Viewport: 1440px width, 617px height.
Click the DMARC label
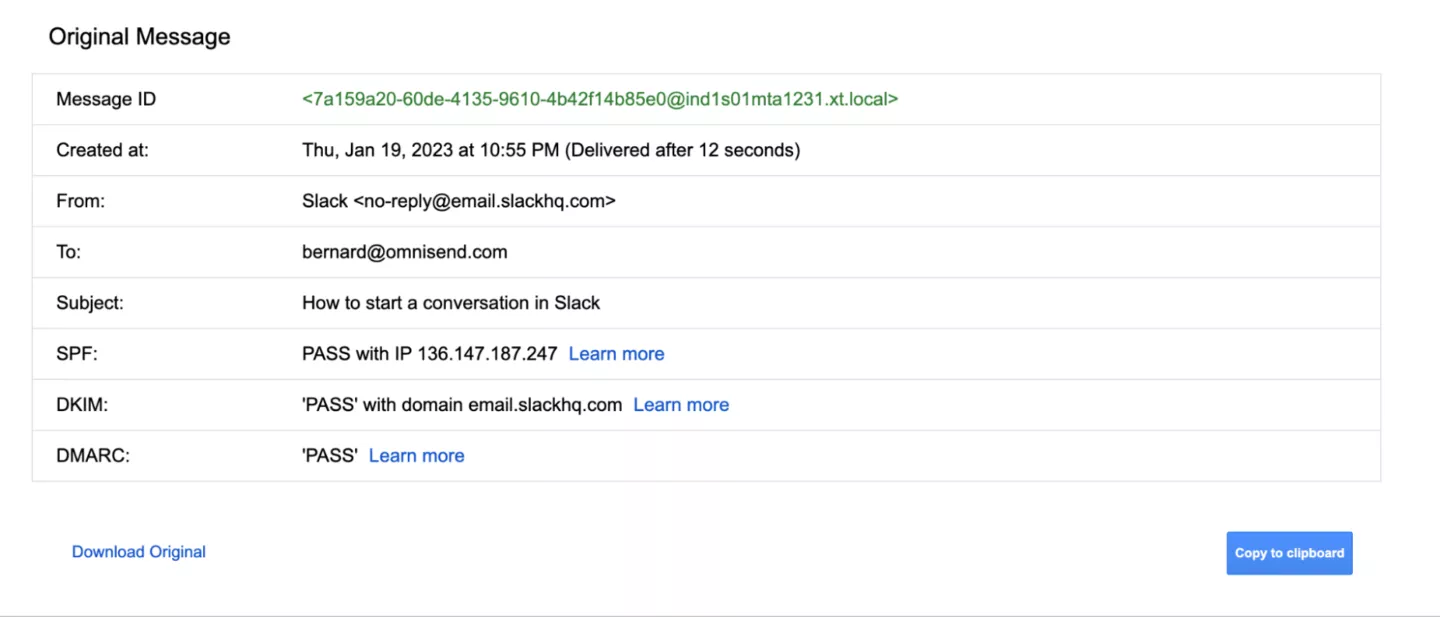point(93,456)
